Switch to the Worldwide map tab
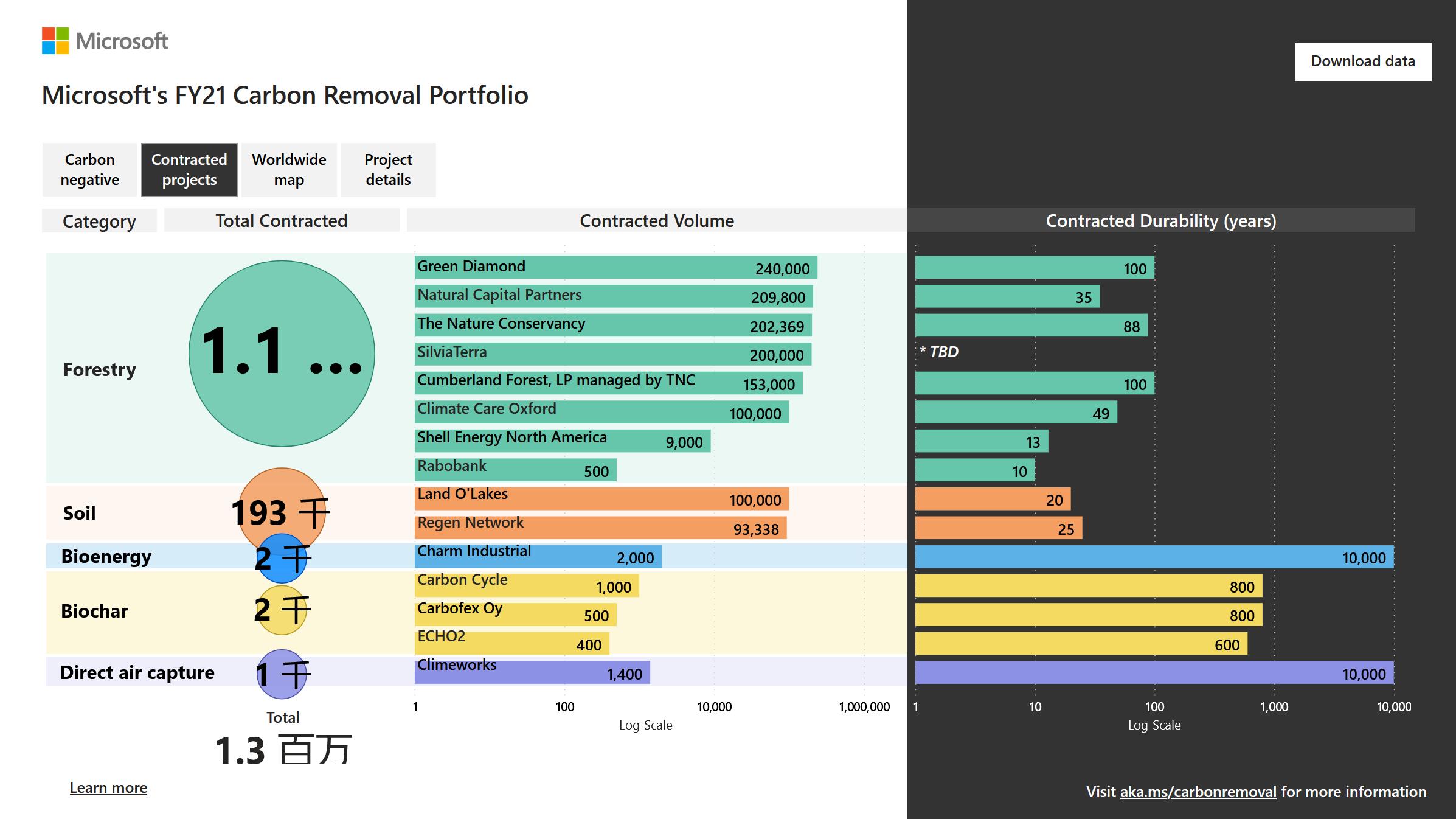Viewport: 1456px width, 819px height. [289, 170]
